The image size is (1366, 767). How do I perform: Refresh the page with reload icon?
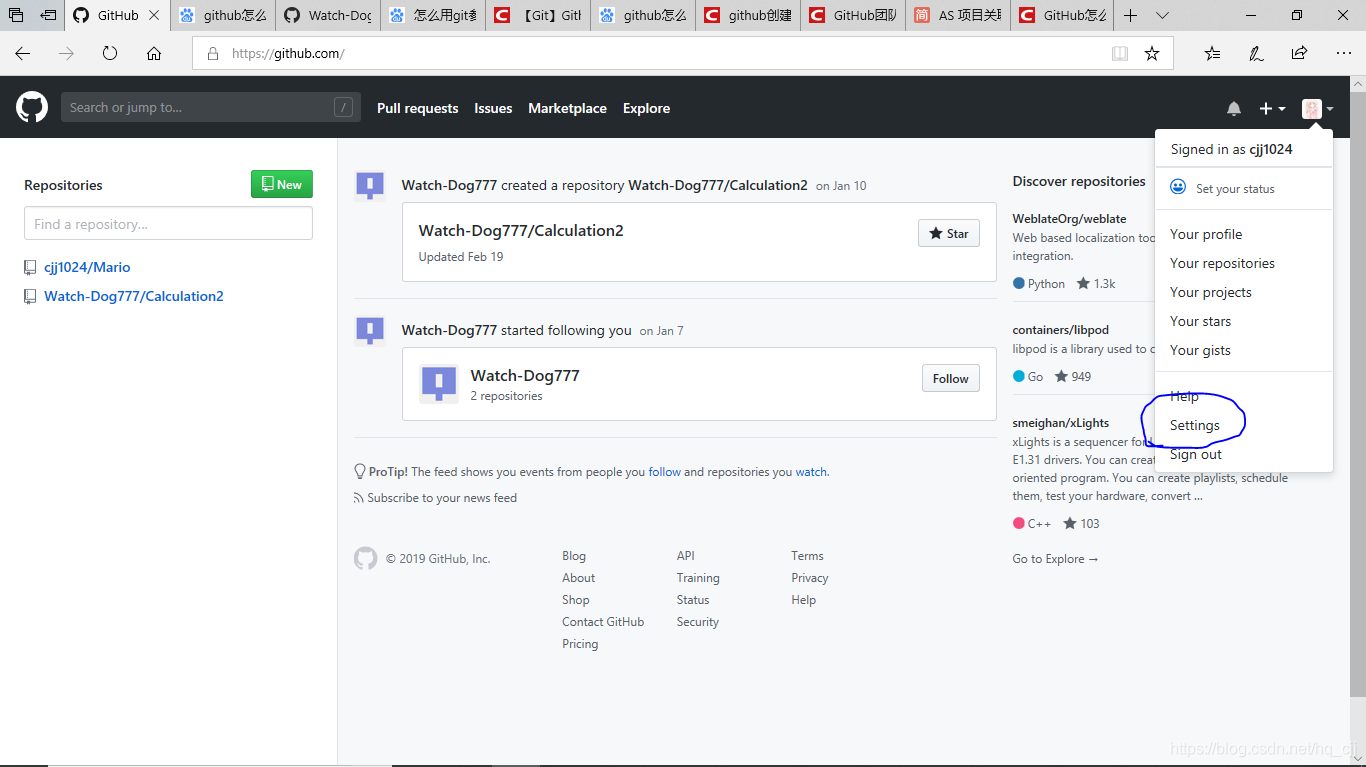click(x=110, y=53)
